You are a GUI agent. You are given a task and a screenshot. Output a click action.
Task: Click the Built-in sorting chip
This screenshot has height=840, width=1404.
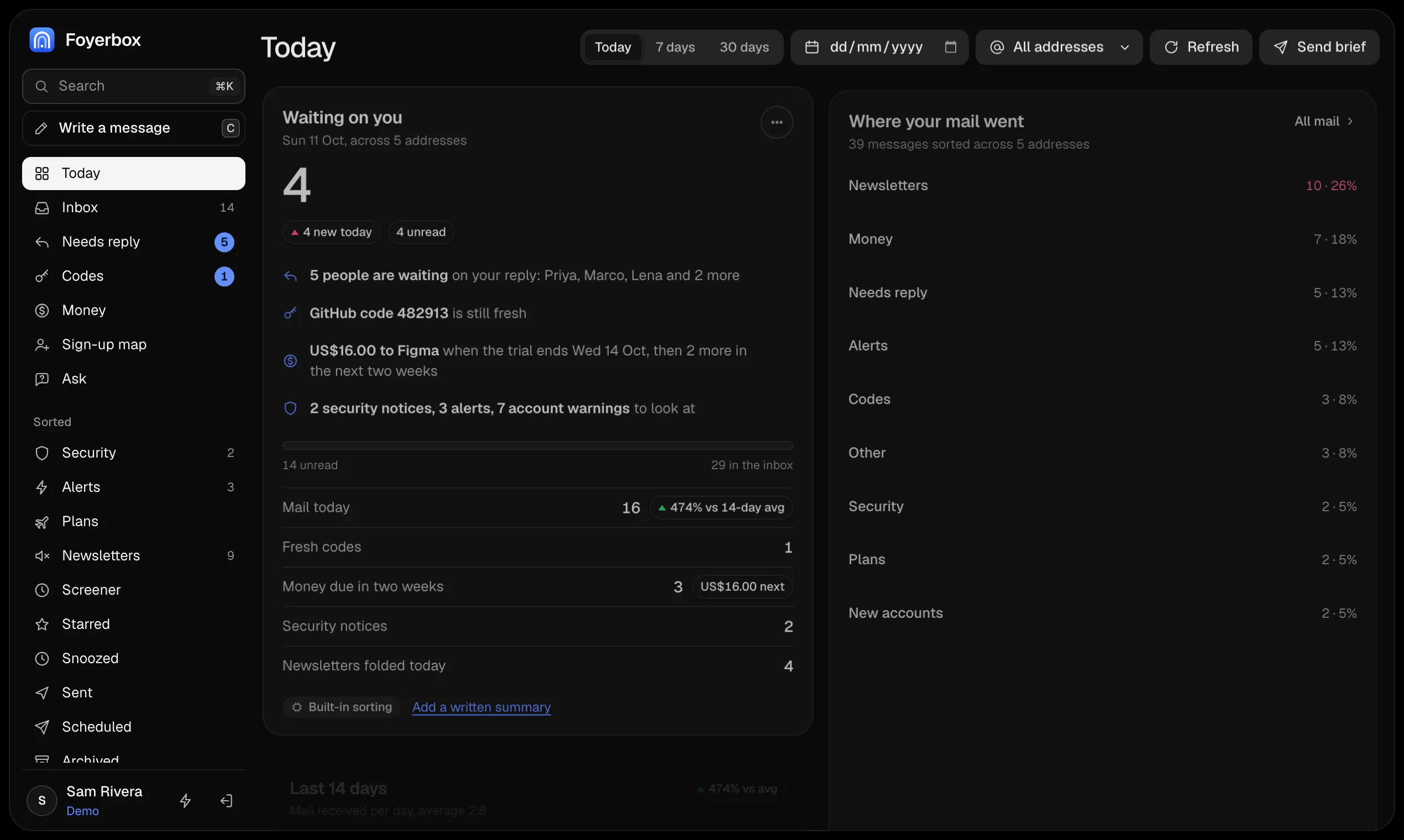342,707
